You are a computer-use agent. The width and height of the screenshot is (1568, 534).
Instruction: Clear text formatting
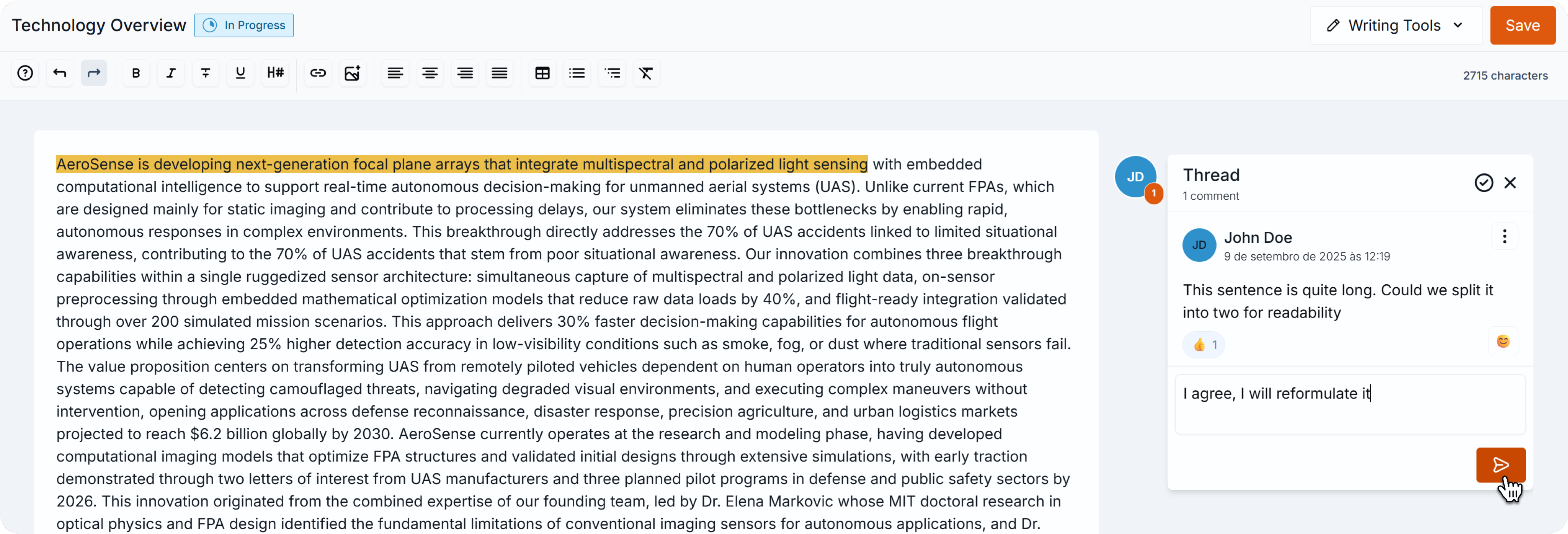pyautogui.click(x=646, y=73)
